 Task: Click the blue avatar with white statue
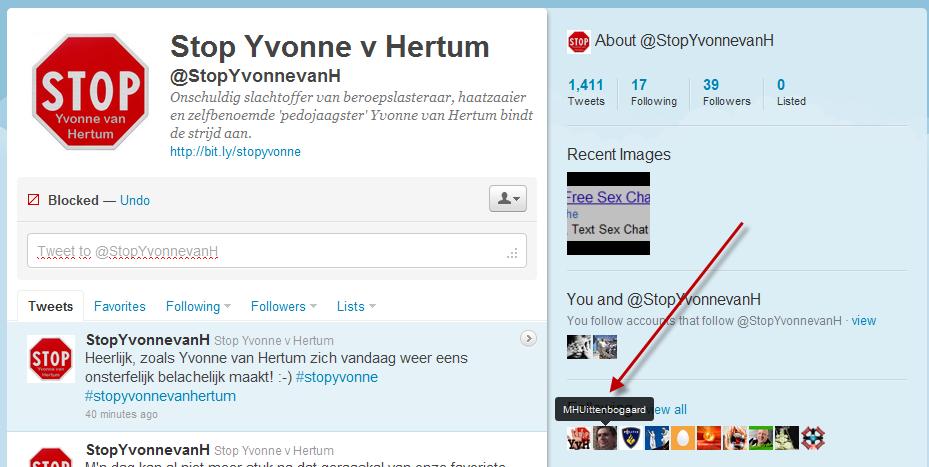tap(657, 438)
